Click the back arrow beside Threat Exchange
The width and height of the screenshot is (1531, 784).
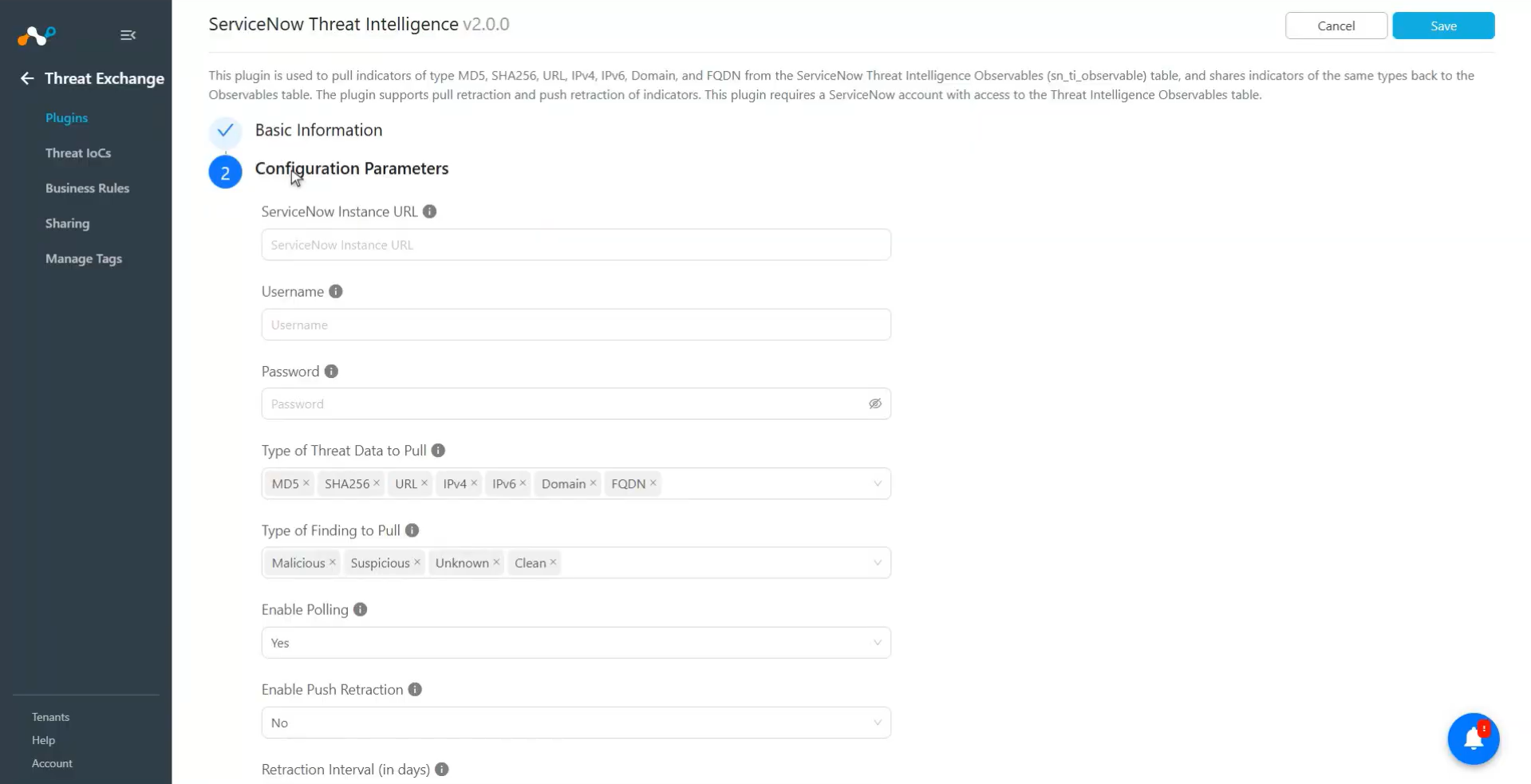pyautogui.click(x=27, y=78)
